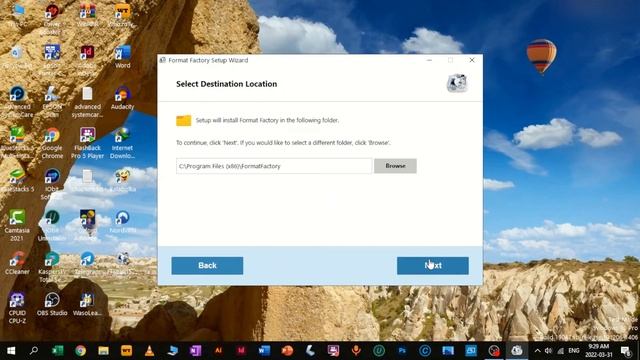Open Advanced SystemCare desktop shortcut
The width and height of the screenshot is (640, 360).
coord(17,102)
